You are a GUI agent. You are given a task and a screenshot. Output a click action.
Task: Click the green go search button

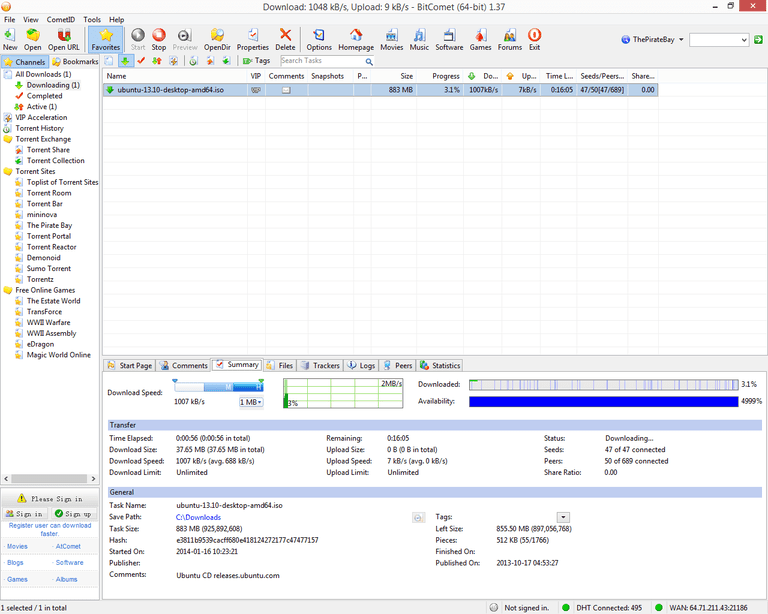click(758, 40)
